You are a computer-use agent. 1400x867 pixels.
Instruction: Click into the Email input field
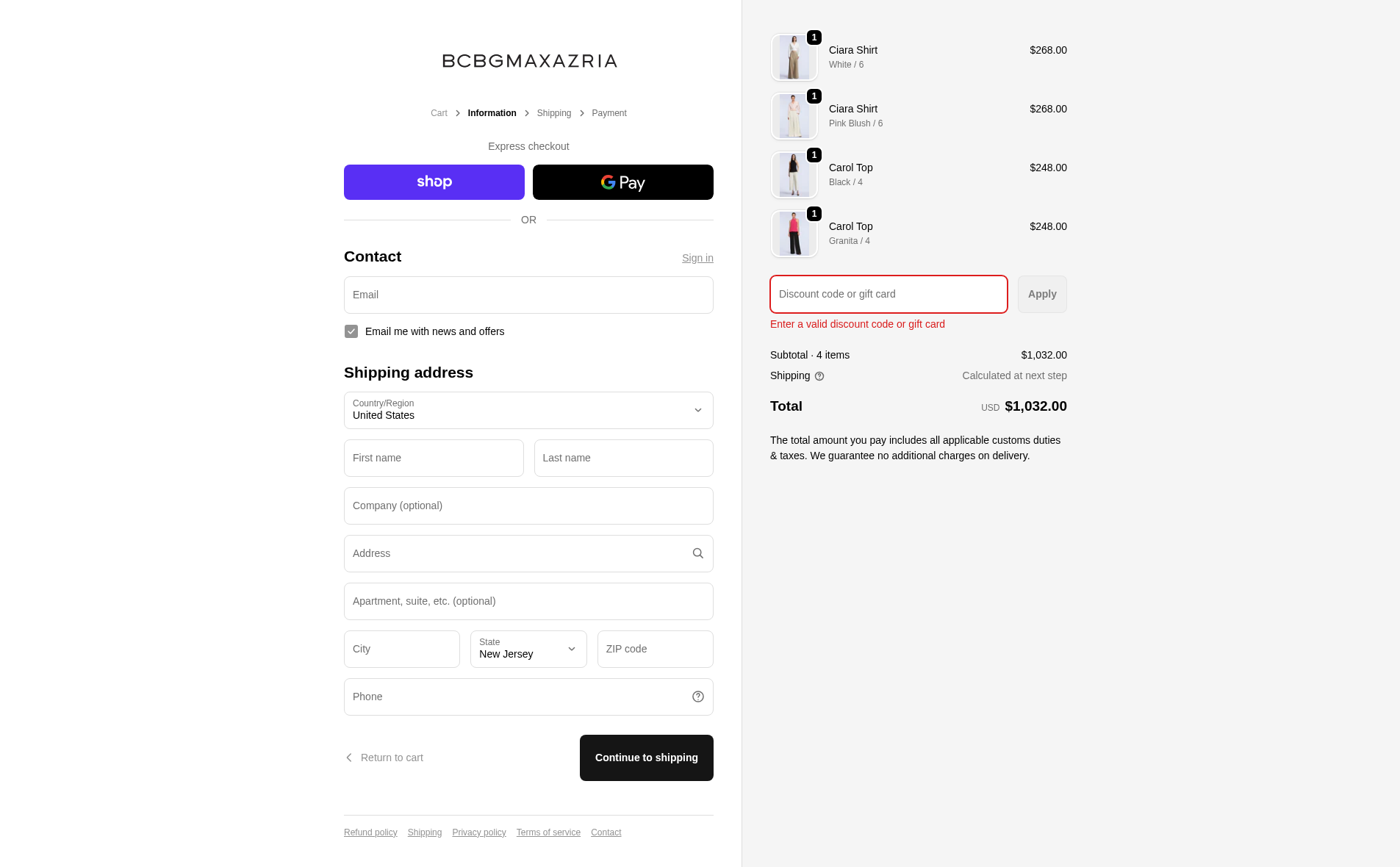(x=528, y=295)
